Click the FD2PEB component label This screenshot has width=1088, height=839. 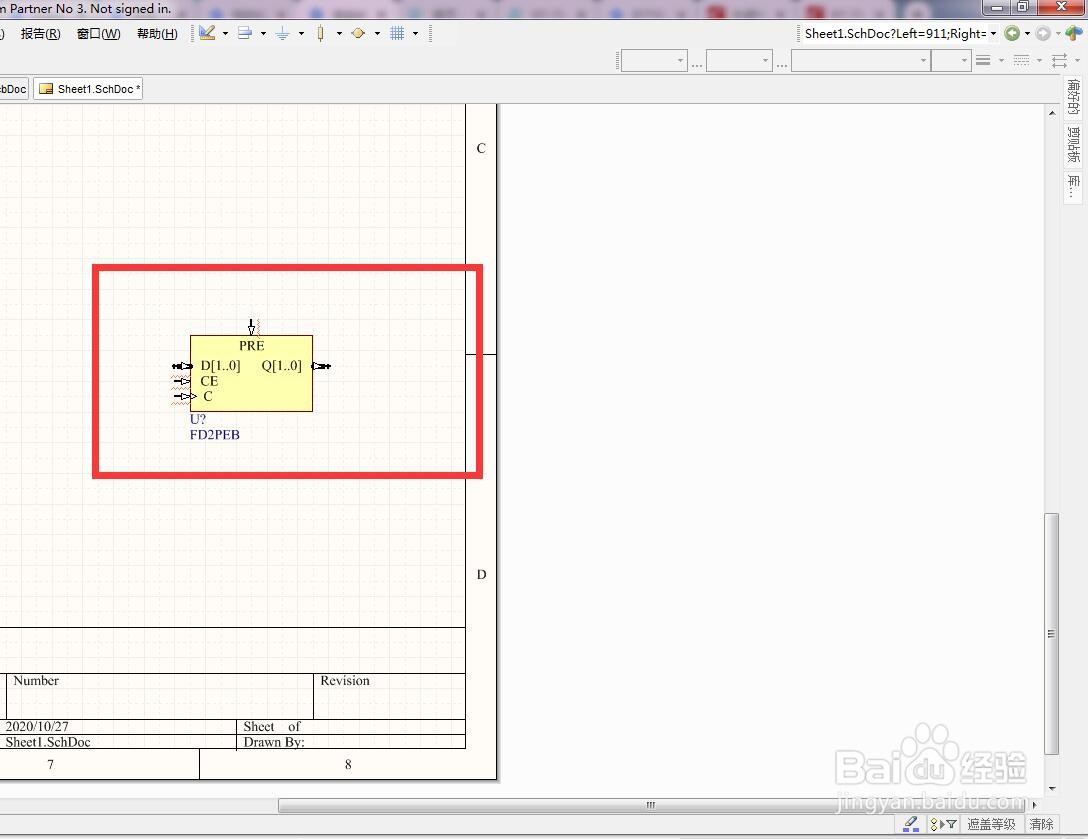point(214,435)
